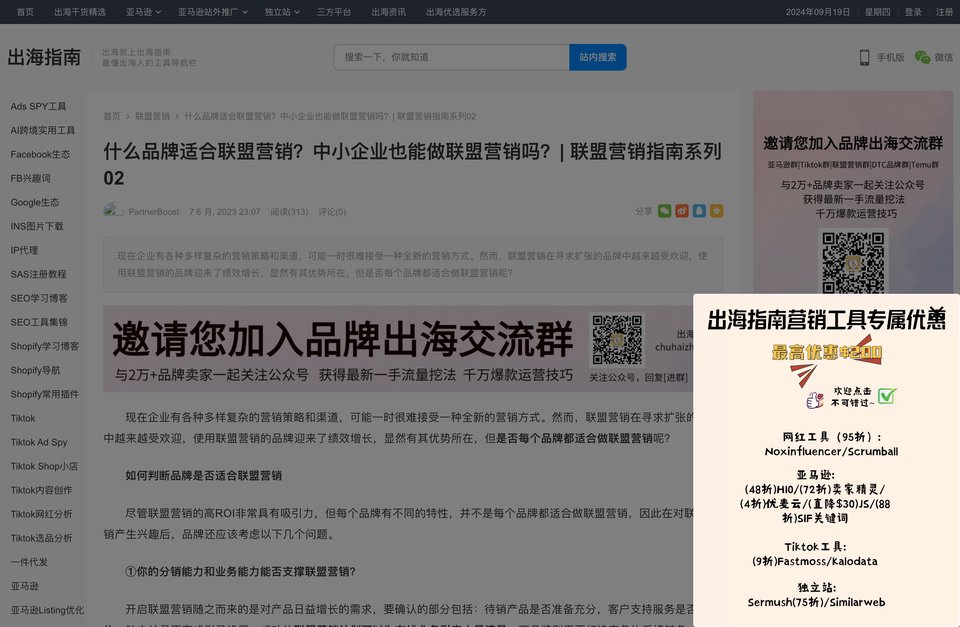
Task: Click the mobile phone icon beside 手机版
Action: pyautogui.click(x=864, y=57)
